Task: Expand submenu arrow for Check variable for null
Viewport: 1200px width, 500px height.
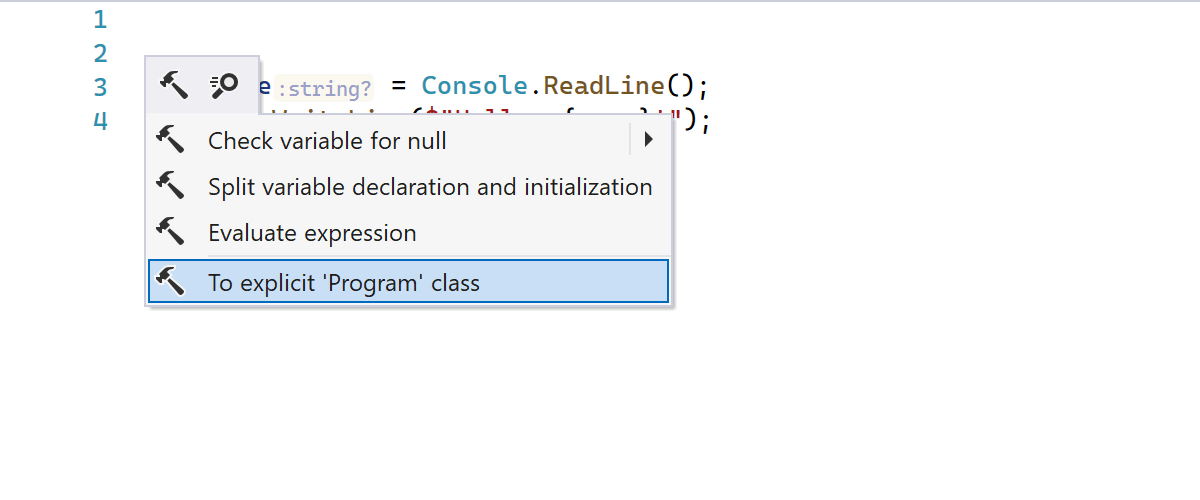Action: [x=648, y=140]
